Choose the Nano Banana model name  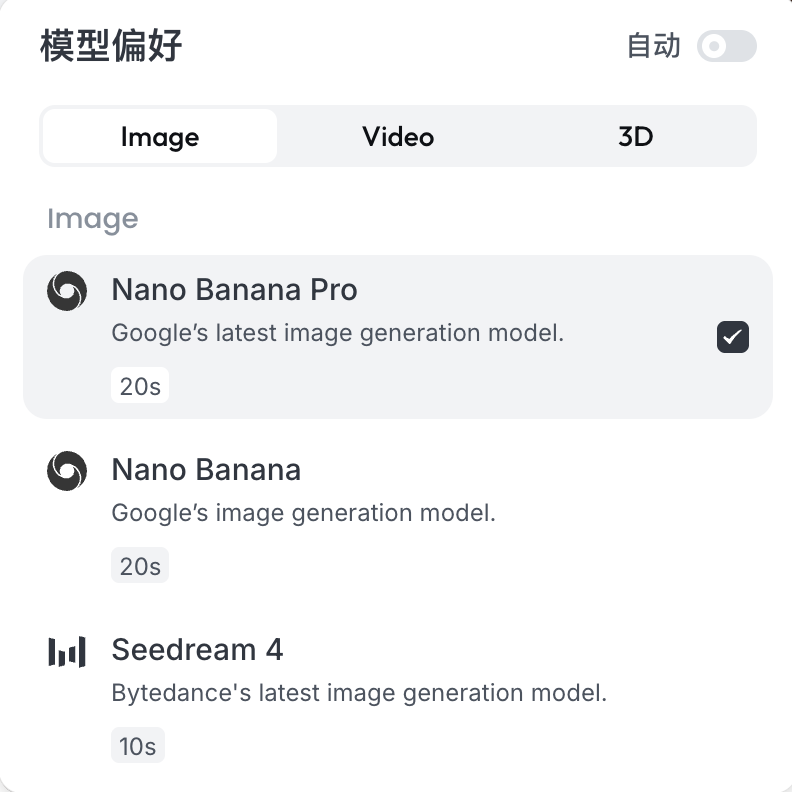(206, 470)
